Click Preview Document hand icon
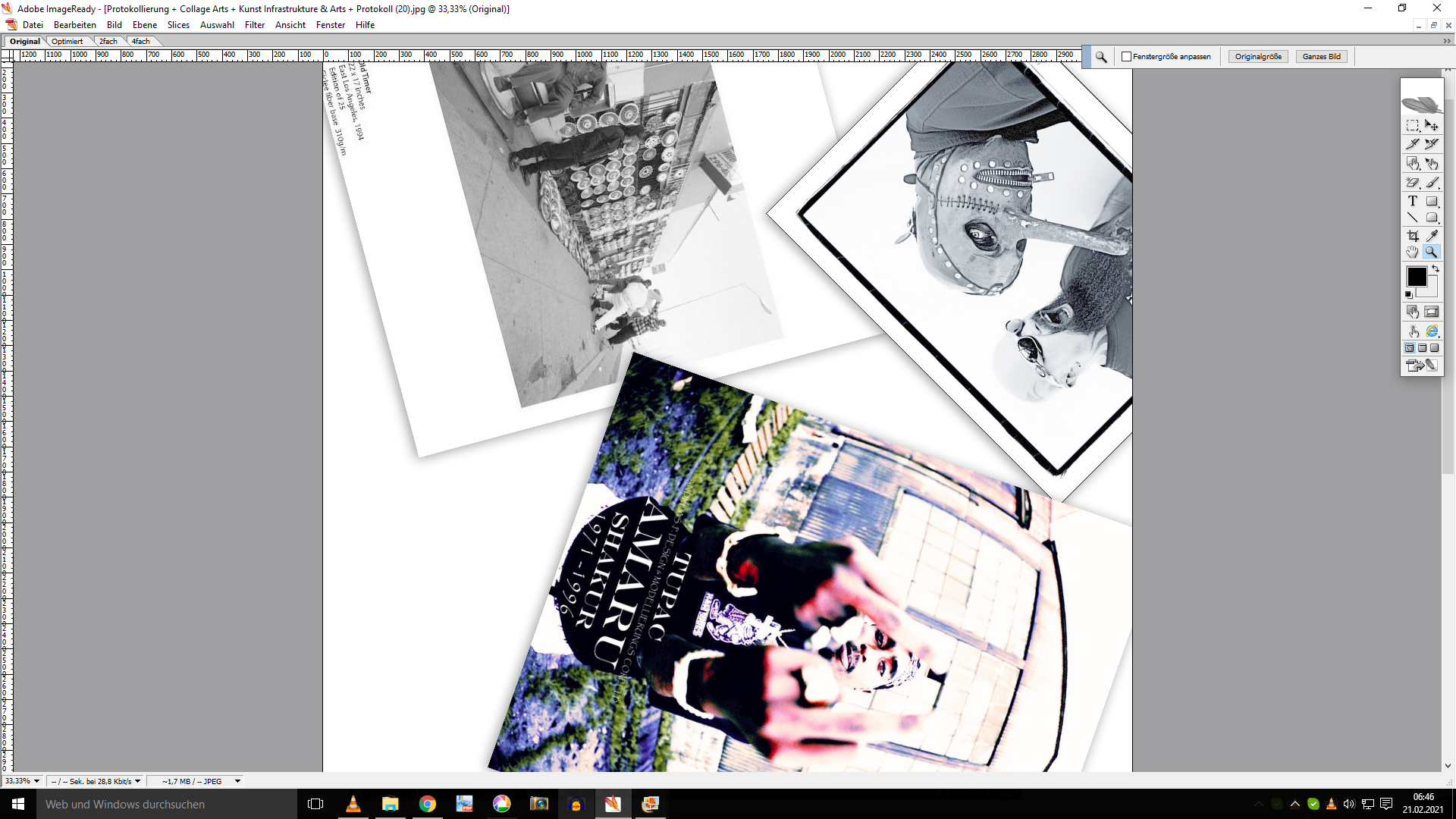 (x=1412, y=331)
